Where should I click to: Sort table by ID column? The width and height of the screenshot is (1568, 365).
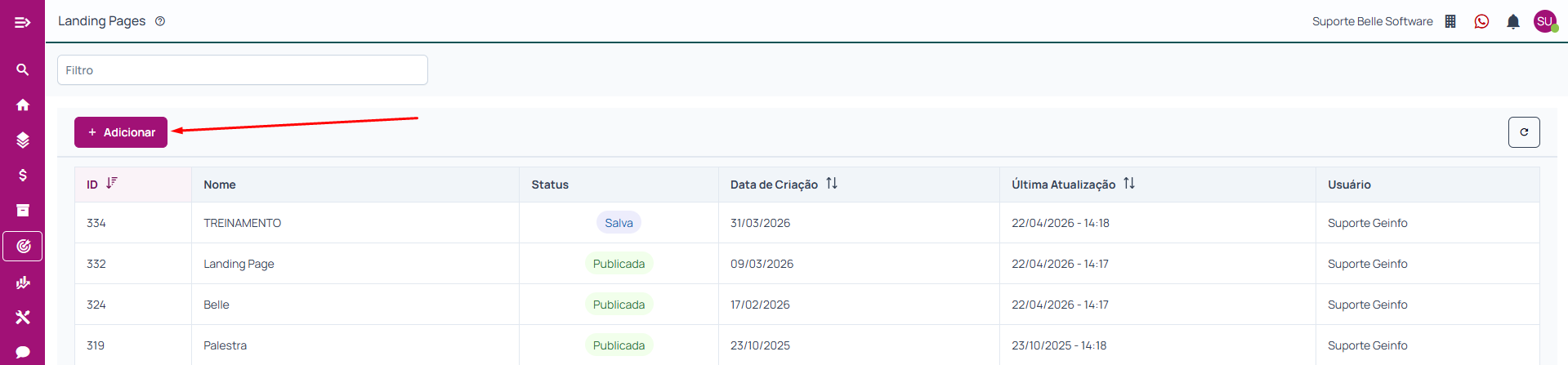click(112, 184)
